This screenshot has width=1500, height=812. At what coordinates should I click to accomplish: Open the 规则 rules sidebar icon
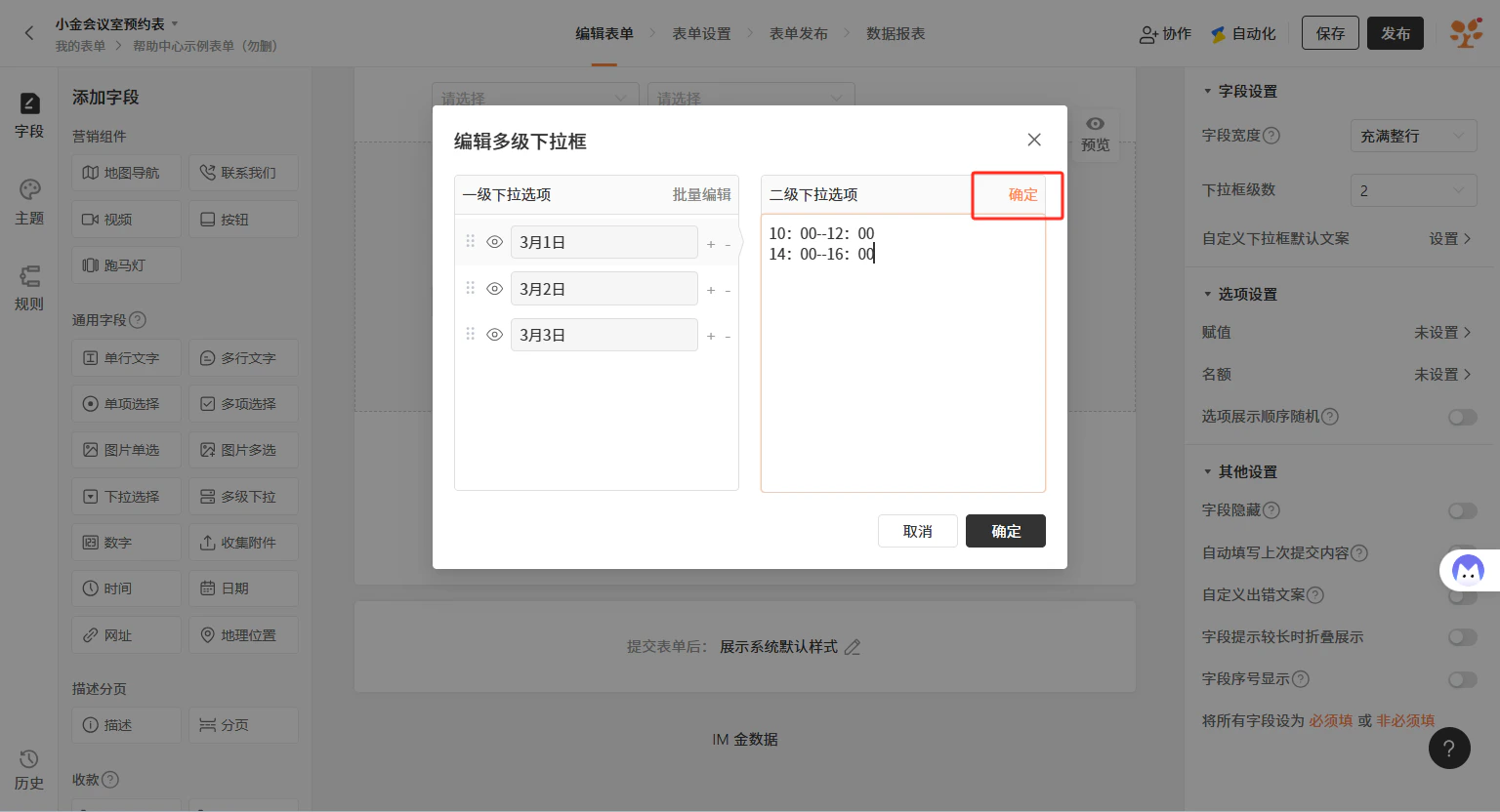tap(29, 276)
